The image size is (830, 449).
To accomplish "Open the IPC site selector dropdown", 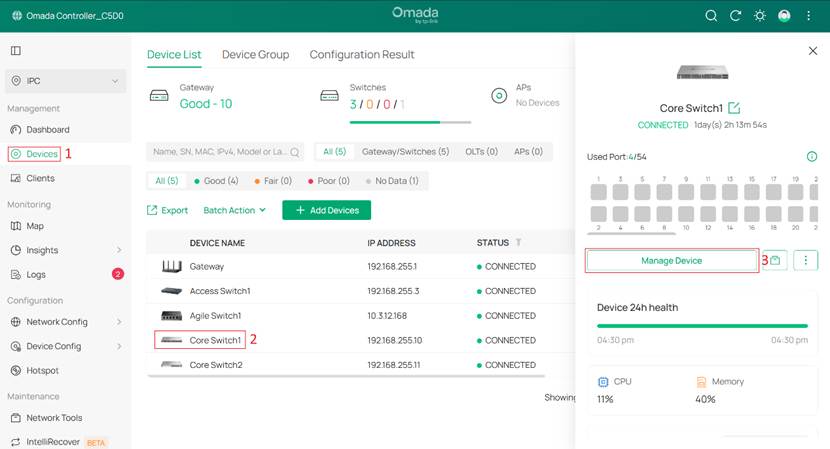I will 66,81.
